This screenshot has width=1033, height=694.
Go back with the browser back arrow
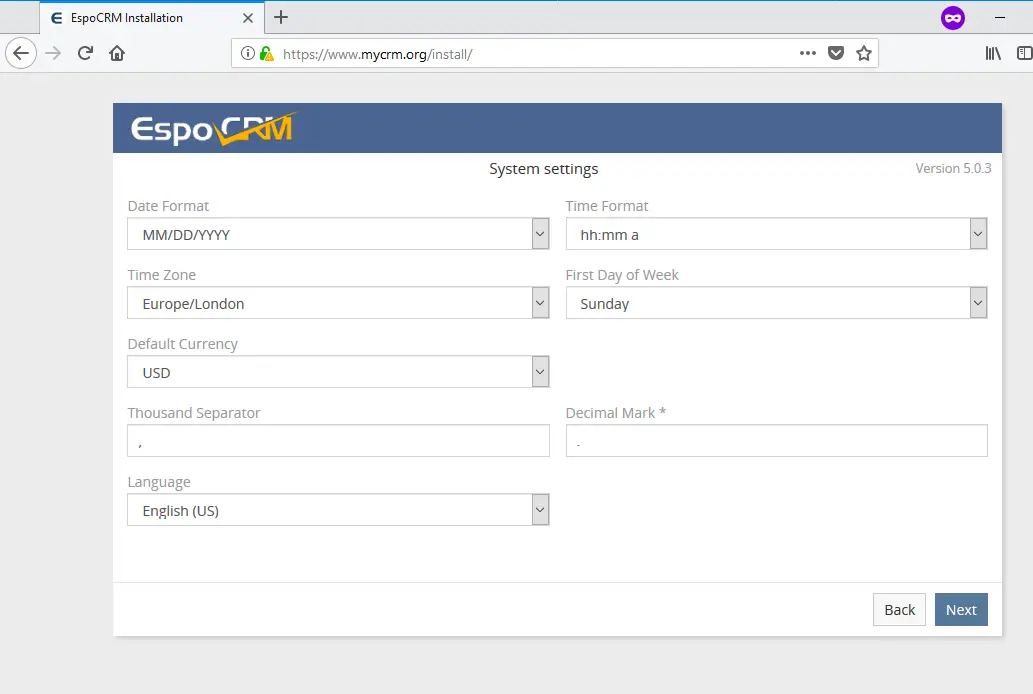tap(21, 53)
